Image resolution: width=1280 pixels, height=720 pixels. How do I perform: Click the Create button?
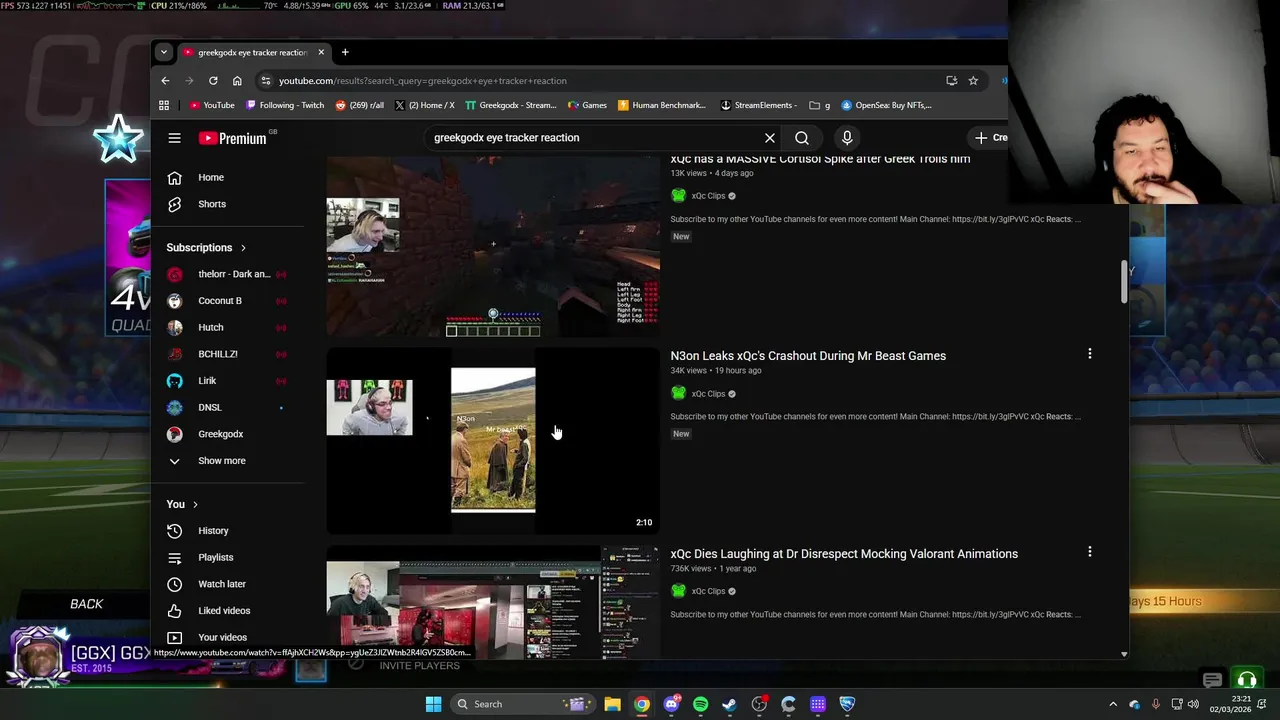point(991,138)
